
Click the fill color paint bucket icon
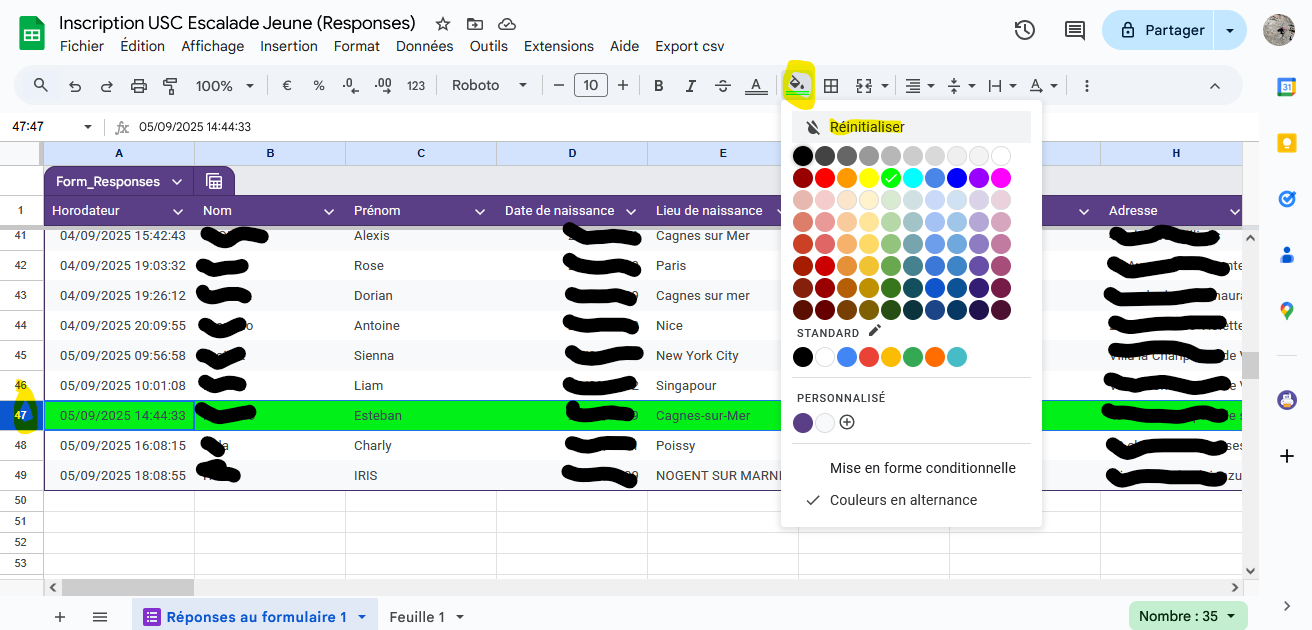(x=797, y=85)
